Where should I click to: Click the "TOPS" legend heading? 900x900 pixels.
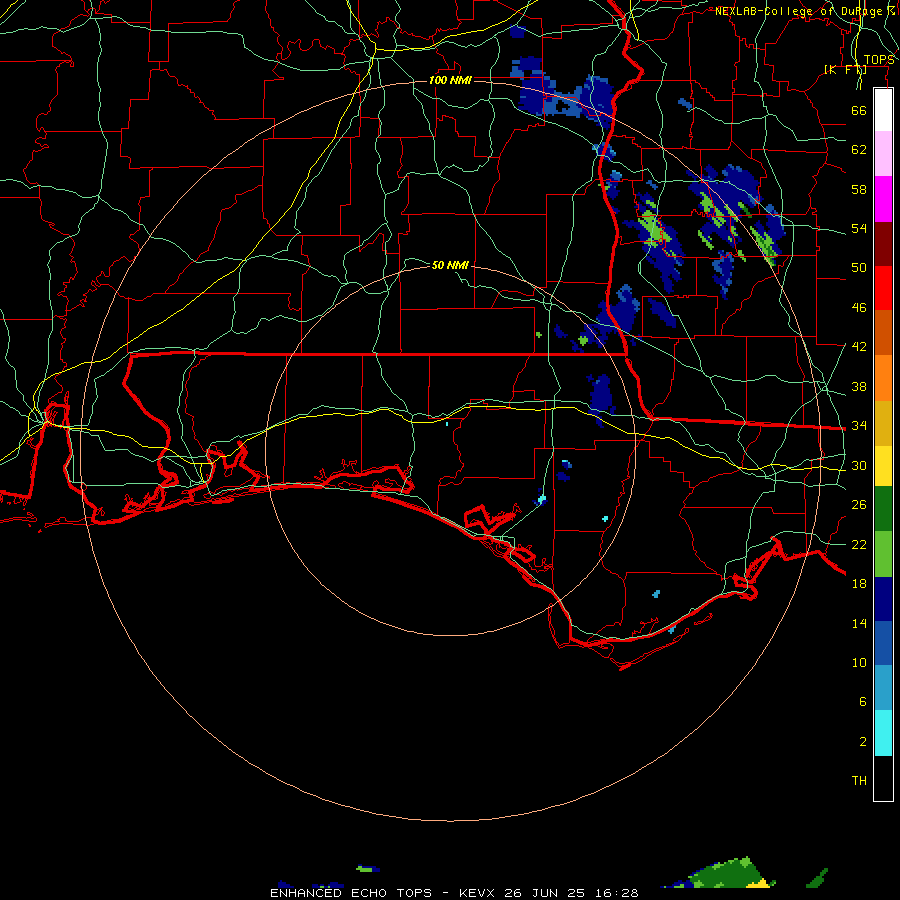[x=879, y=60]
